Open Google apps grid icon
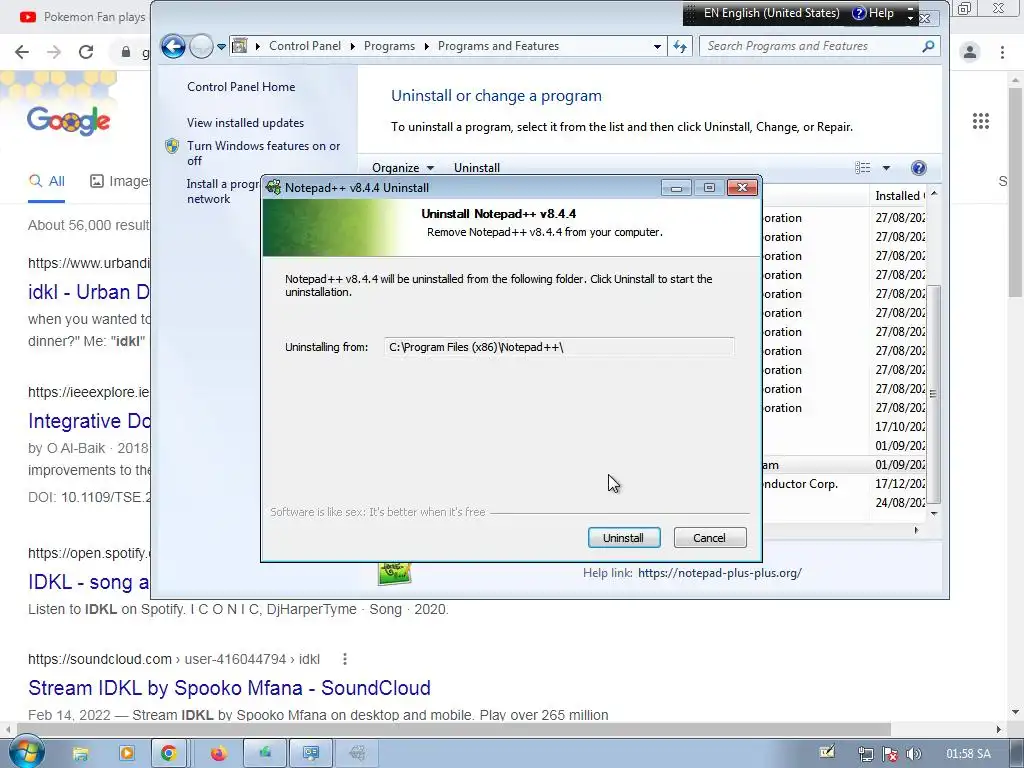Viewport: 1024px width, 768px height. tap(981, 121)
